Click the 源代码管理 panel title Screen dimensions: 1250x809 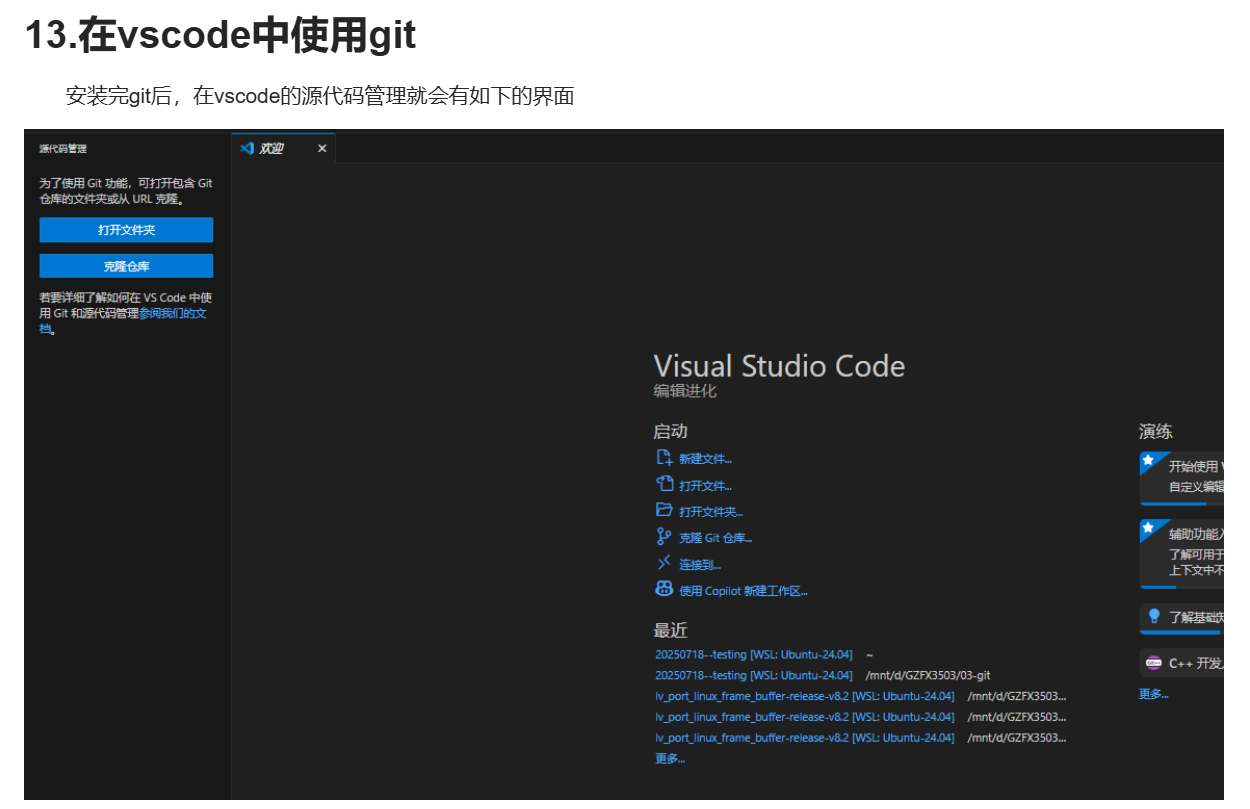[63, 148]
